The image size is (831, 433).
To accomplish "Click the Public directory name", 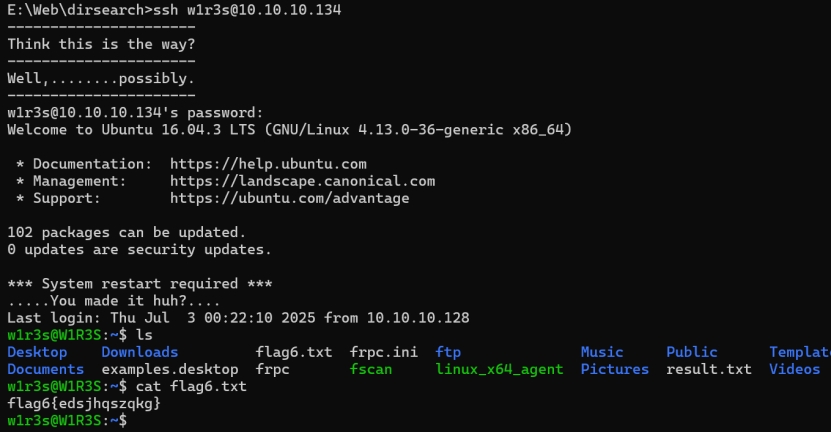I will (x=692, y=352).
